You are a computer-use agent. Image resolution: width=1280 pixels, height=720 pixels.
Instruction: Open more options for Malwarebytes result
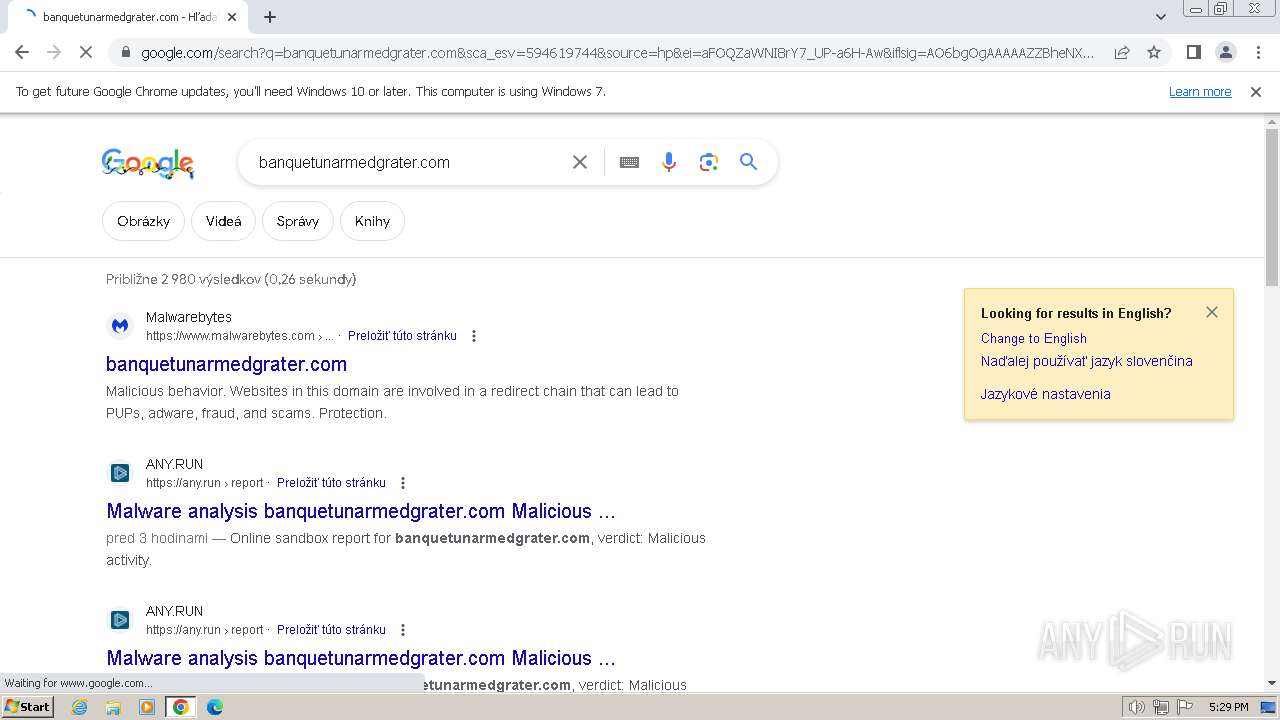coord(474,336)
